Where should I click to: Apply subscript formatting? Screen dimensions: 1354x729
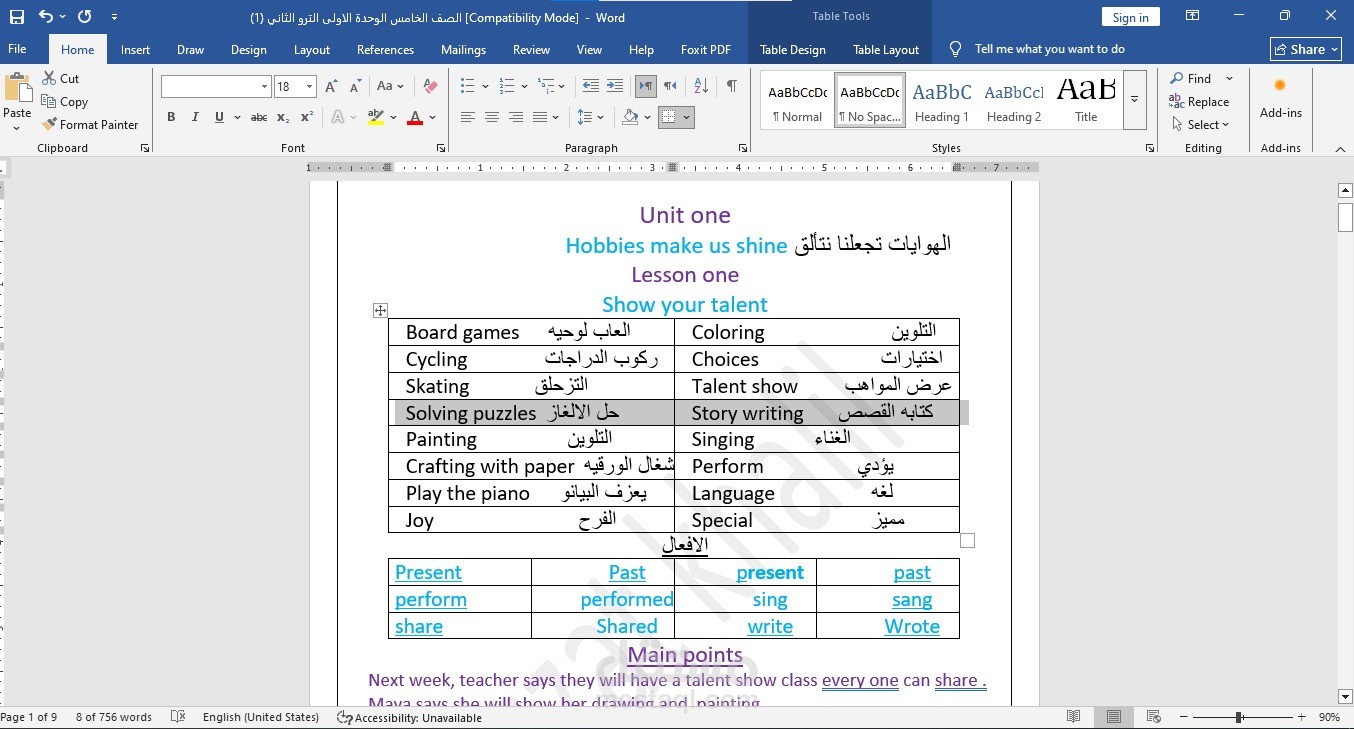point(283,117)
